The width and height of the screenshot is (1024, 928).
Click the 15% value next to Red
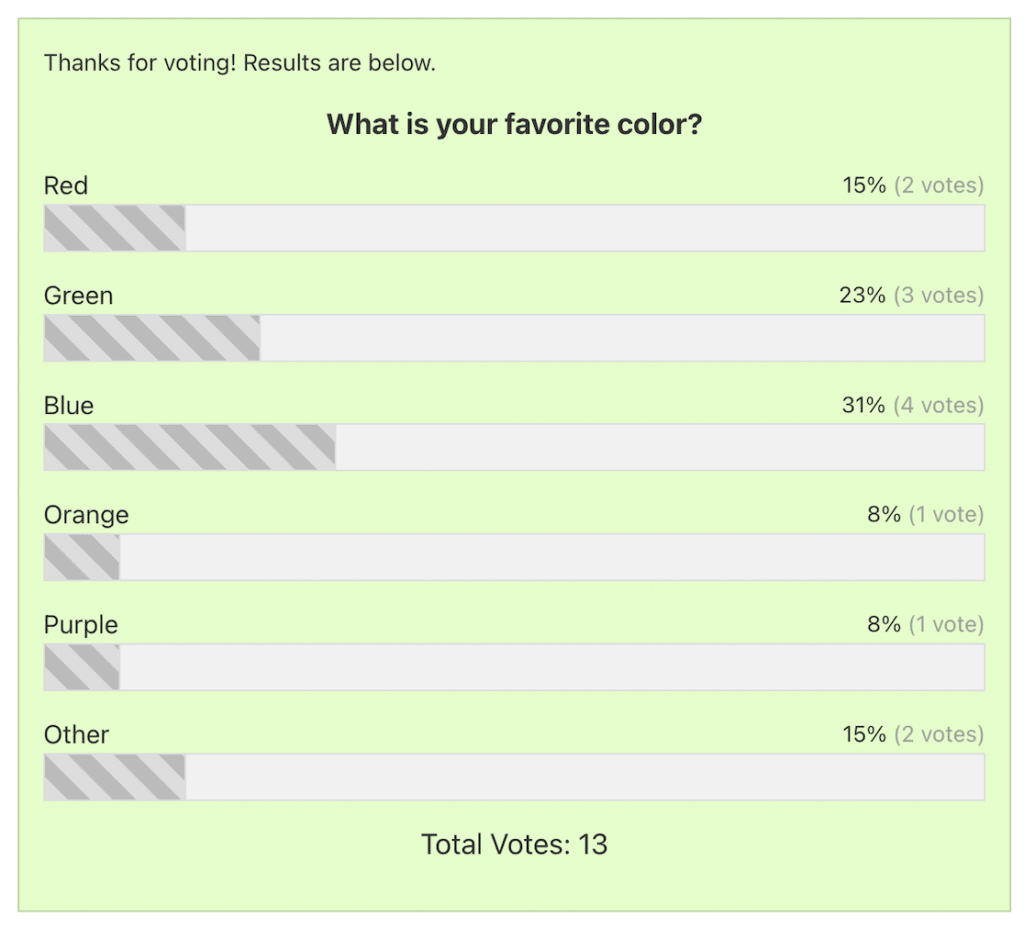[x=862, y=185]
